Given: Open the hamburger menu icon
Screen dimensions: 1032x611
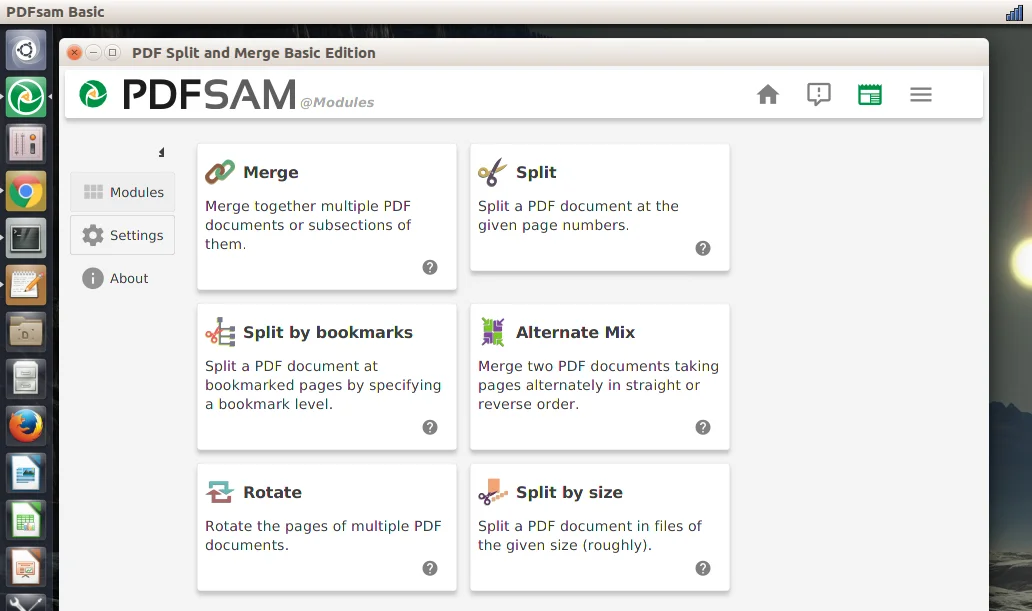Looking at the screenshot, I should click(x=921, y=95).
